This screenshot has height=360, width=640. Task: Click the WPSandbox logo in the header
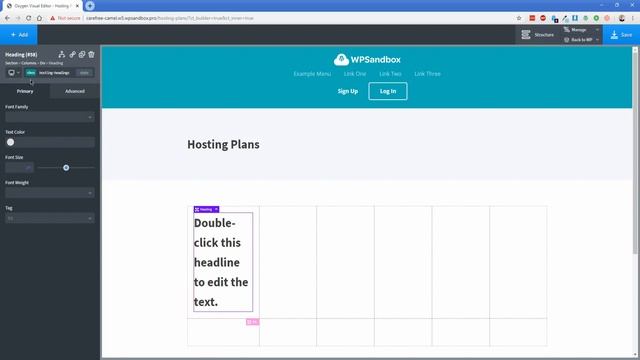tap(367, 60)
